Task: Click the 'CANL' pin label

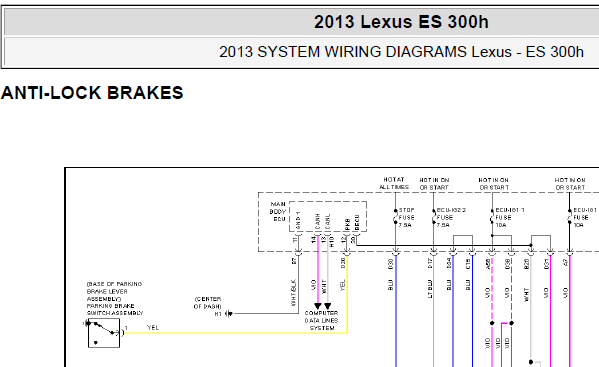Action: coord(327,221)
